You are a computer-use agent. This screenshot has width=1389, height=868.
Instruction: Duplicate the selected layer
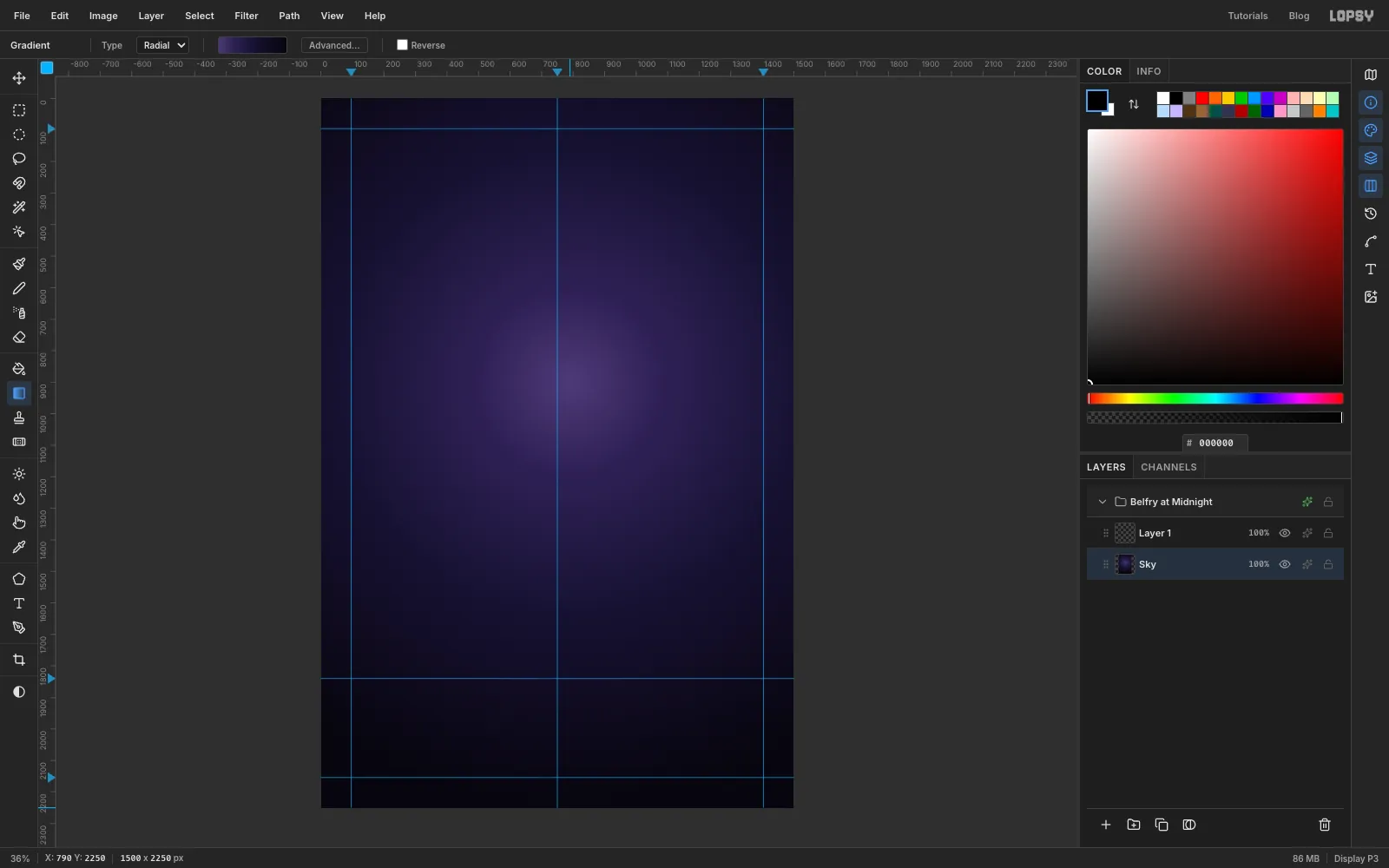pyautogui.click(x=1162, y=825)
